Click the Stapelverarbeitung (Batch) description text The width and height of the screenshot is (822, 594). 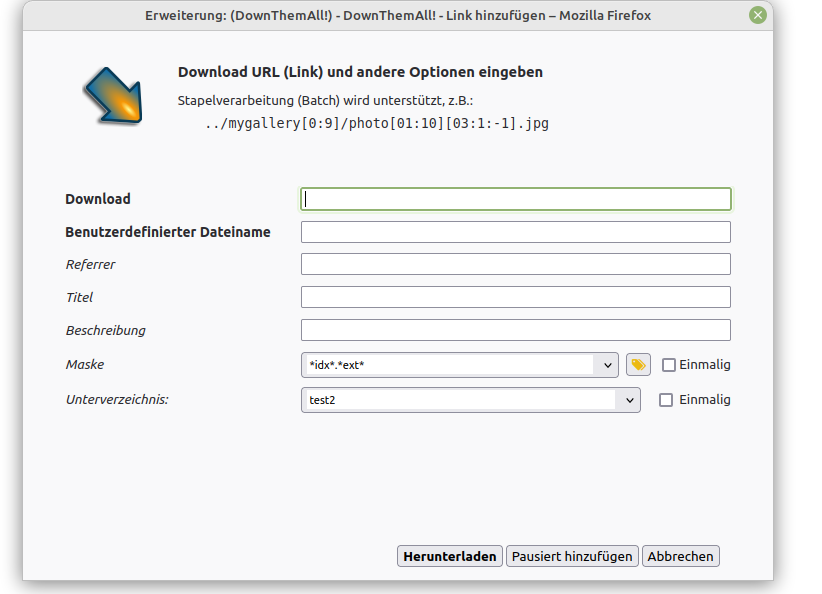click(x=325, y=101)
